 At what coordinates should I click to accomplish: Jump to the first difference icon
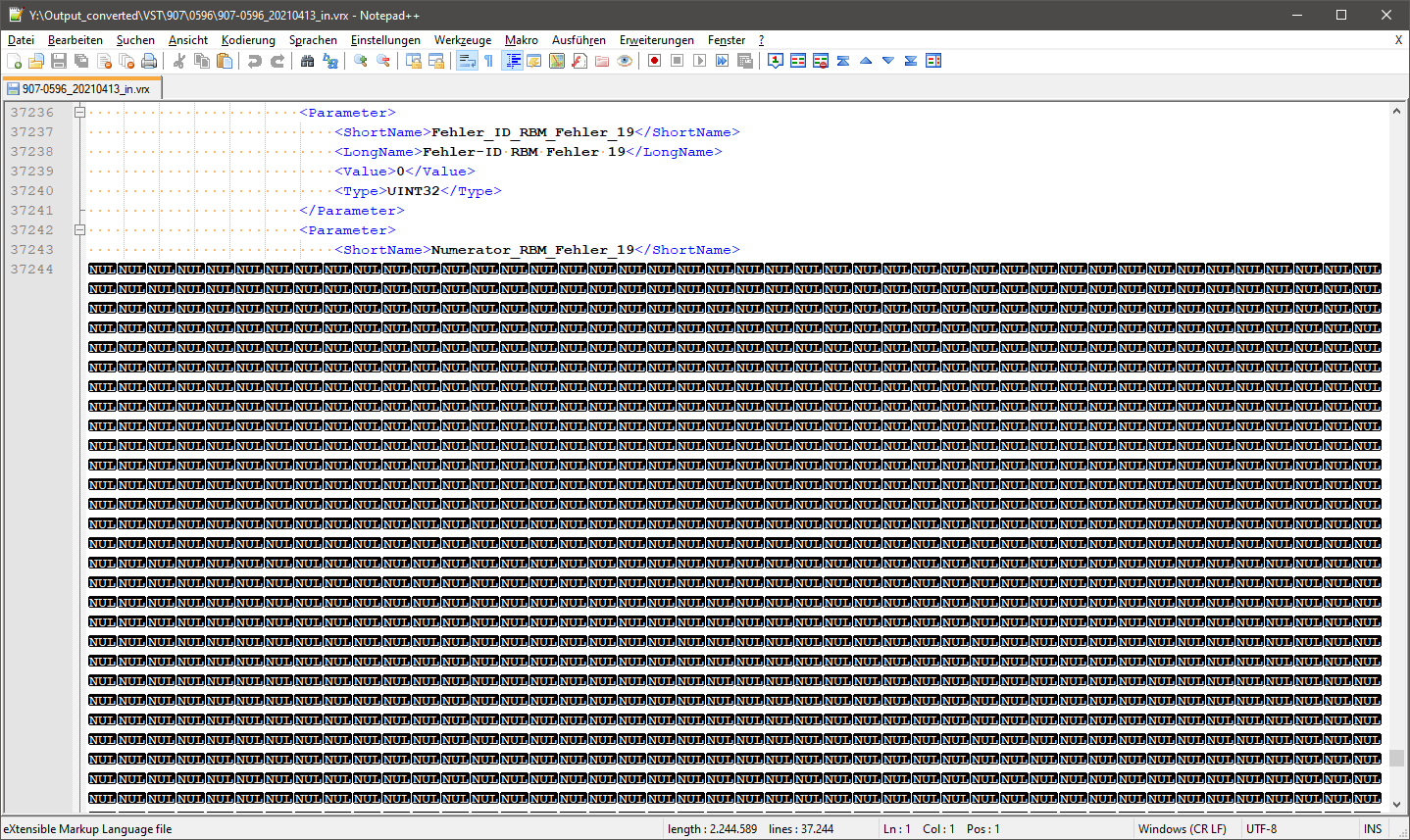[843, 61]
